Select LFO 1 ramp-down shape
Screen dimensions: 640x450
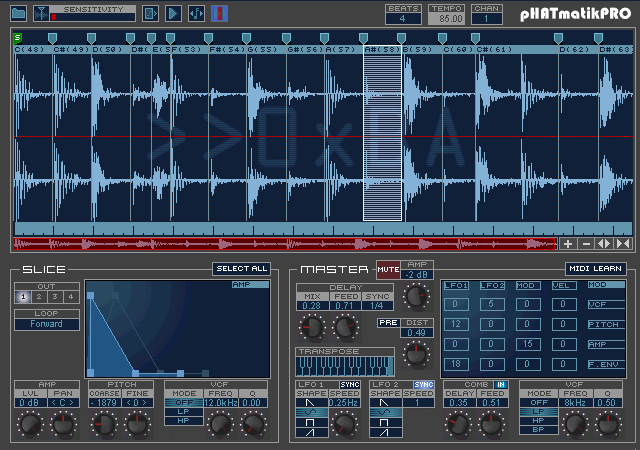pos(311,403)
